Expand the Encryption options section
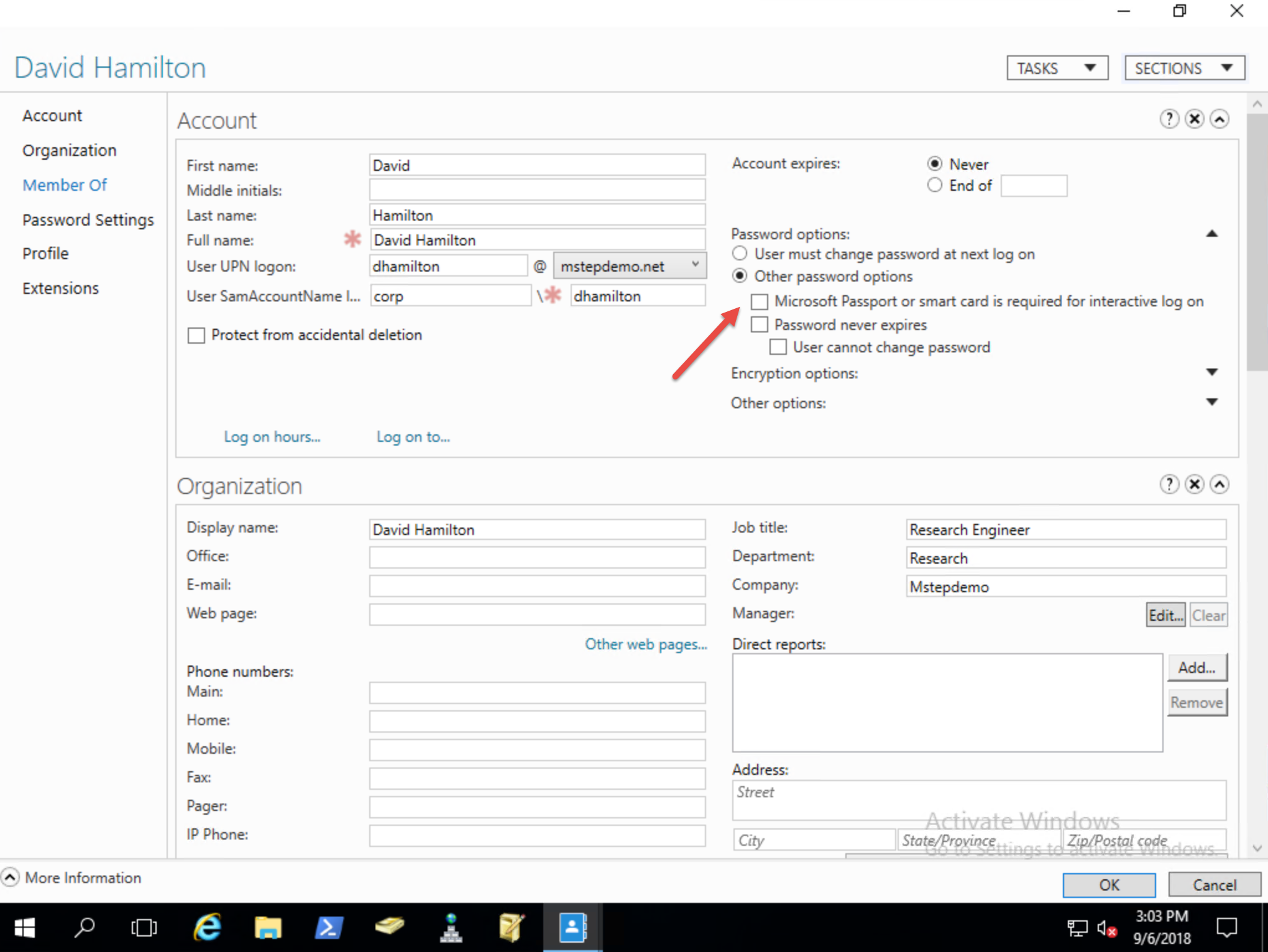Screen dimensions: 1268x952 (x=1211, y=372)
